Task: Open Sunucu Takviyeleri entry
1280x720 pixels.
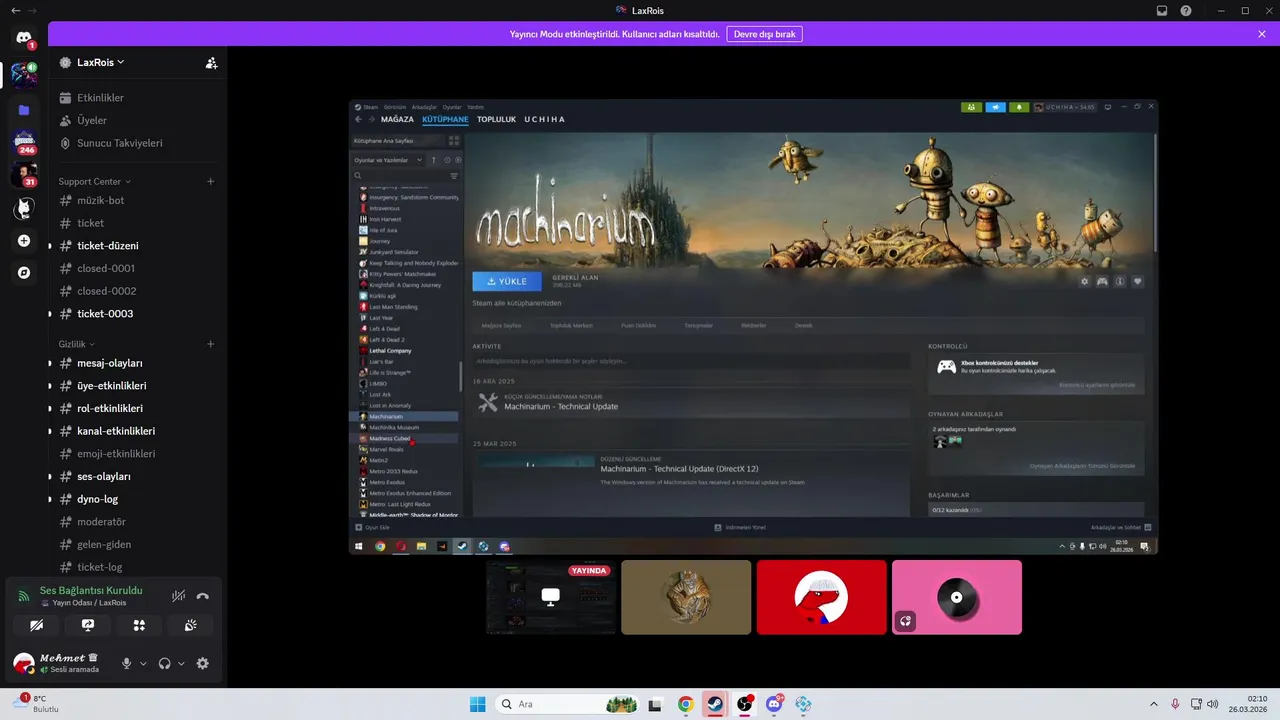Action: point(137,143)
